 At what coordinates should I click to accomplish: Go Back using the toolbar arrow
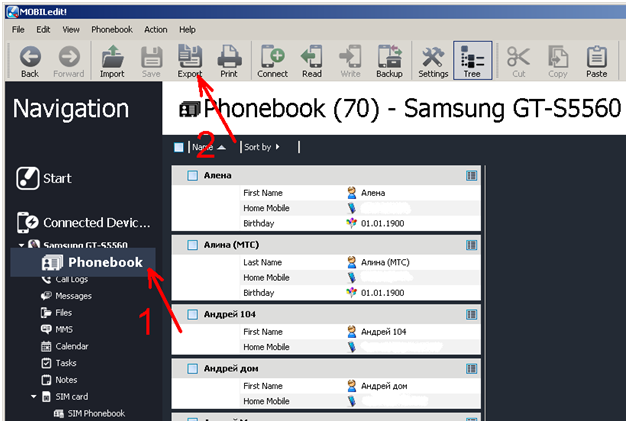pyautogui.click(x=30, y=61)
